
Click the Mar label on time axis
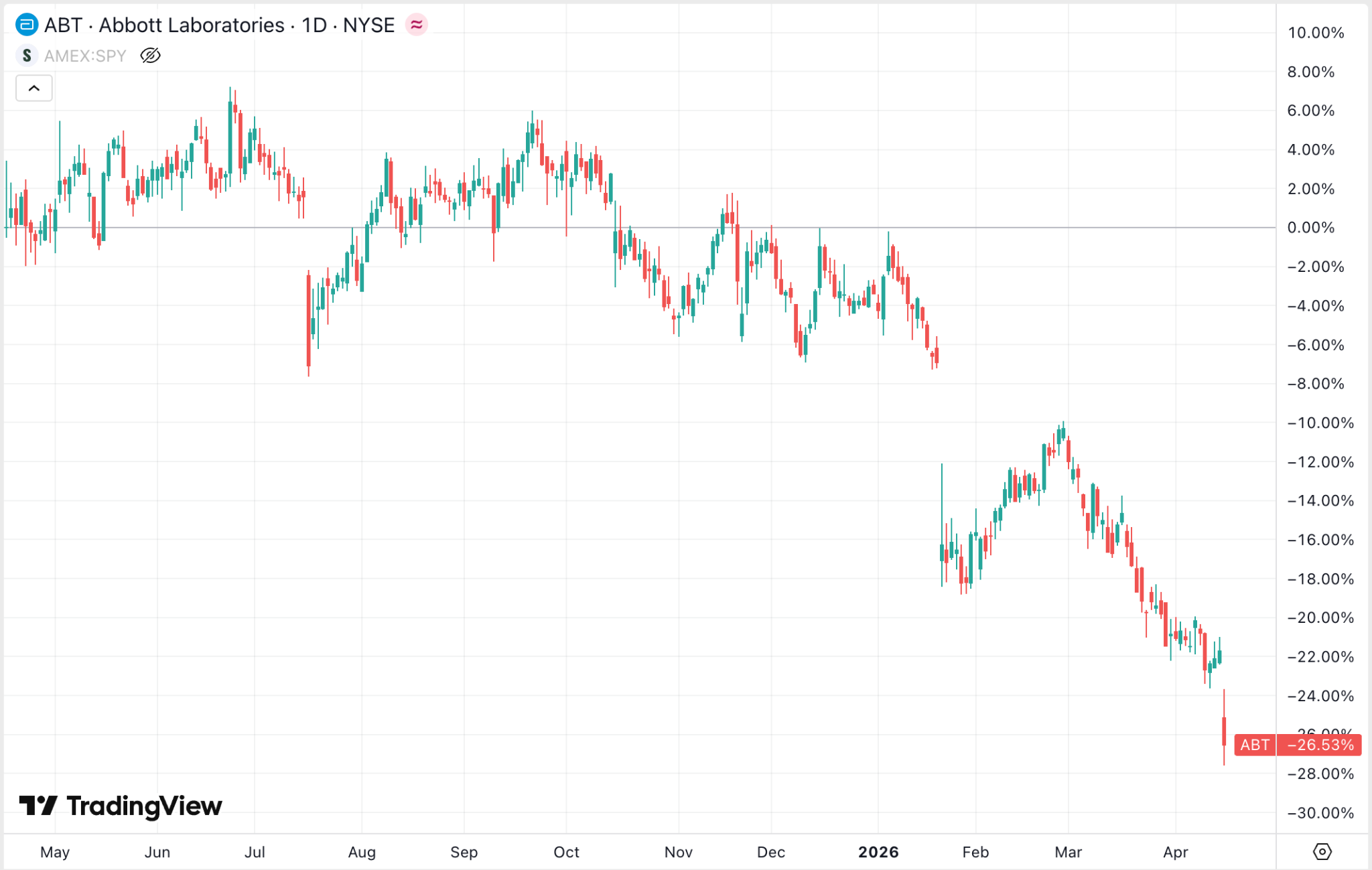click(x=1068, y=852)
